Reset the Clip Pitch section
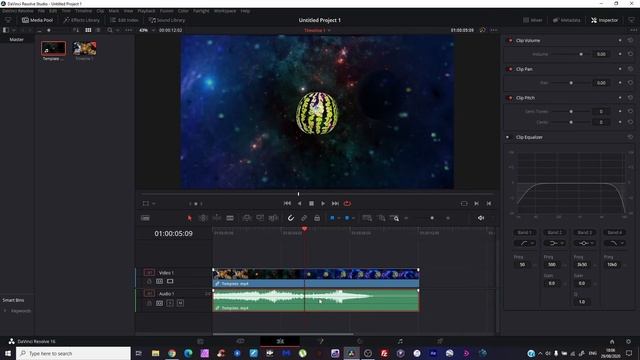The width and height of the screenshot is (640, 360). [630, 98]
